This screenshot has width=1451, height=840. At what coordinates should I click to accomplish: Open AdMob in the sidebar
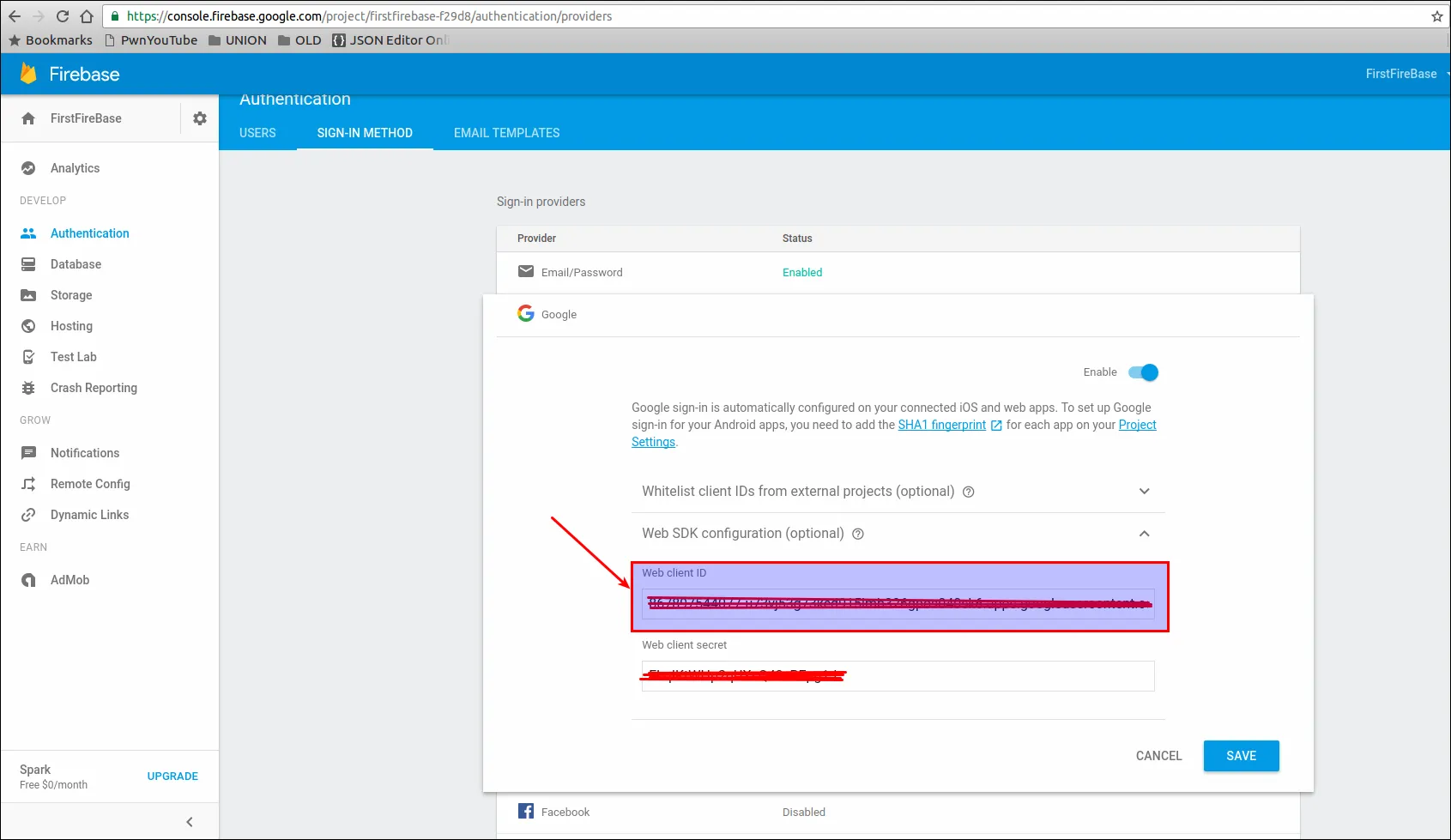click(70, 580)
